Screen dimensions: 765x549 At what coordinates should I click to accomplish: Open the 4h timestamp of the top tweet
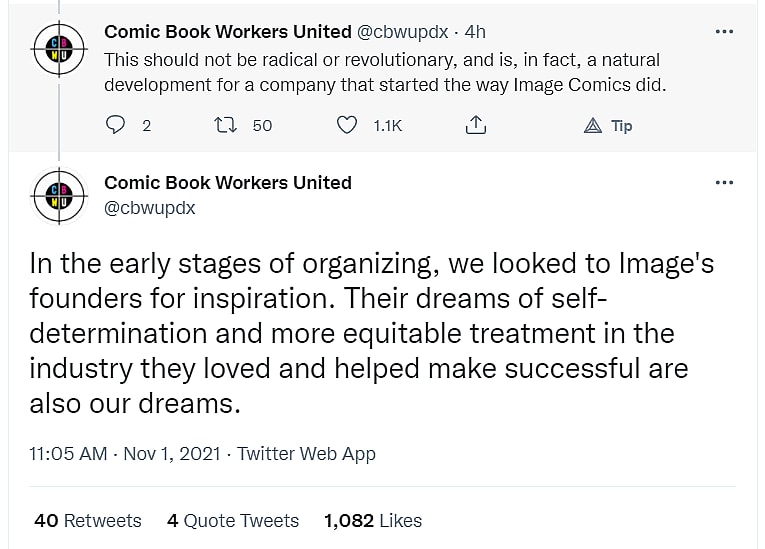[x=475, y=32]
